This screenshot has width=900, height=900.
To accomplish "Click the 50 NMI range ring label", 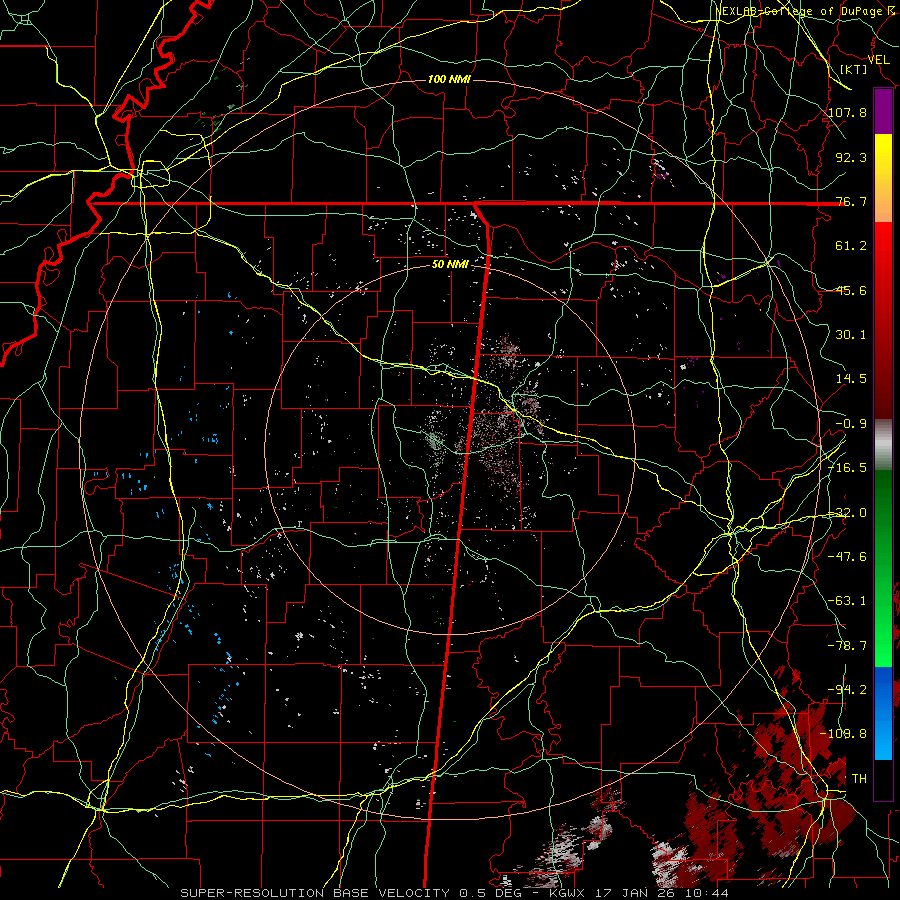I will (450, 264).
